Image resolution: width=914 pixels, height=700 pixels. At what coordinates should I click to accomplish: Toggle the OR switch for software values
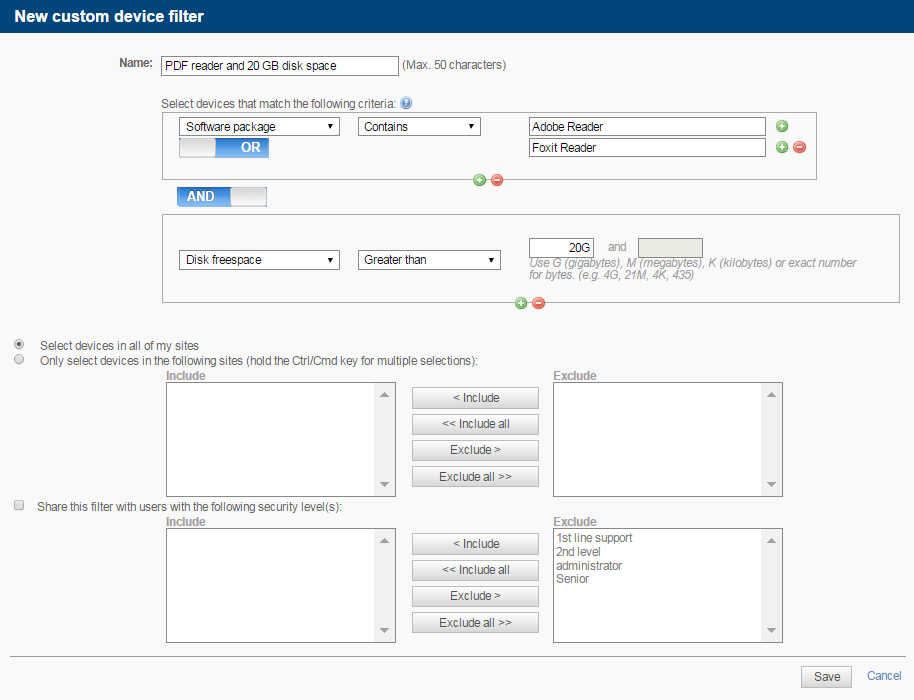224,147
